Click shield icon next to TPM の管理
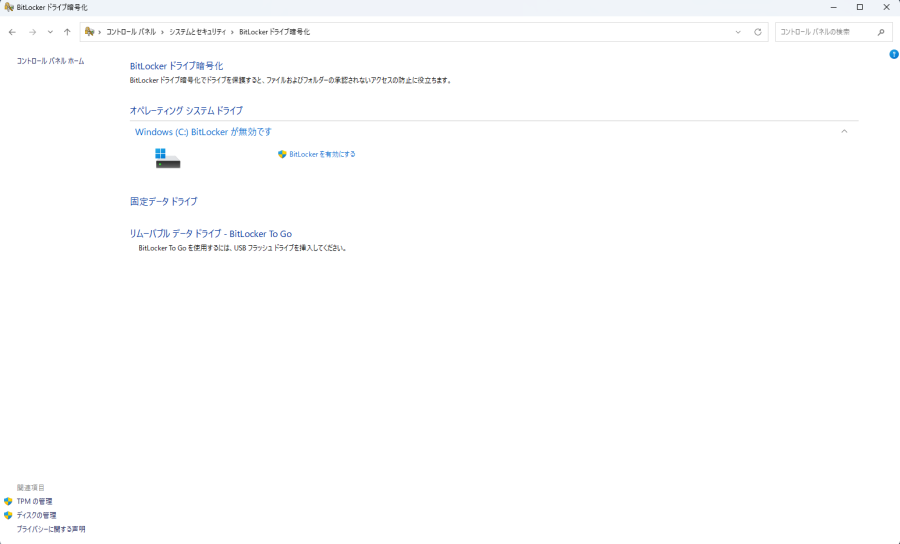900x544 pixels. 8,502
